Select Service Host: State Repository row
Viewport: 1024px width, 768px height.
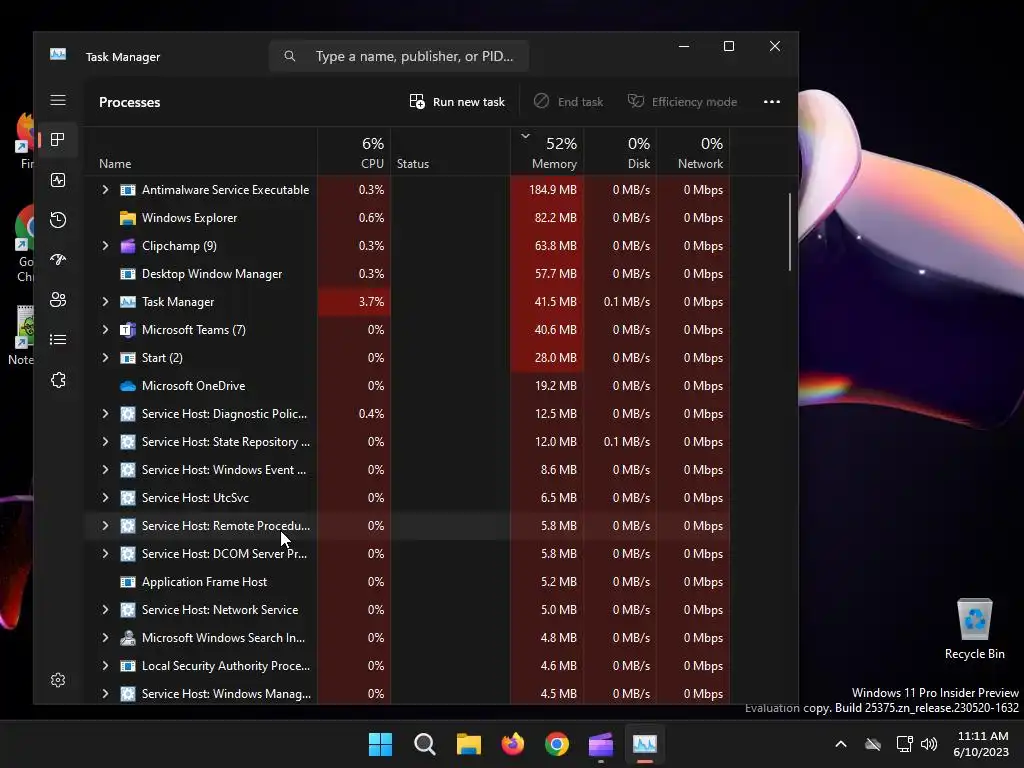(408, 441)
